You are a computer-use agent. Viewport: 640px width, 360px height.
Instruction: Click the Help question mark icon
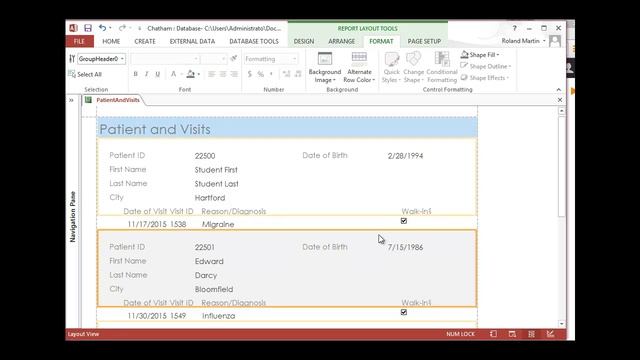(x=514, y=28)
